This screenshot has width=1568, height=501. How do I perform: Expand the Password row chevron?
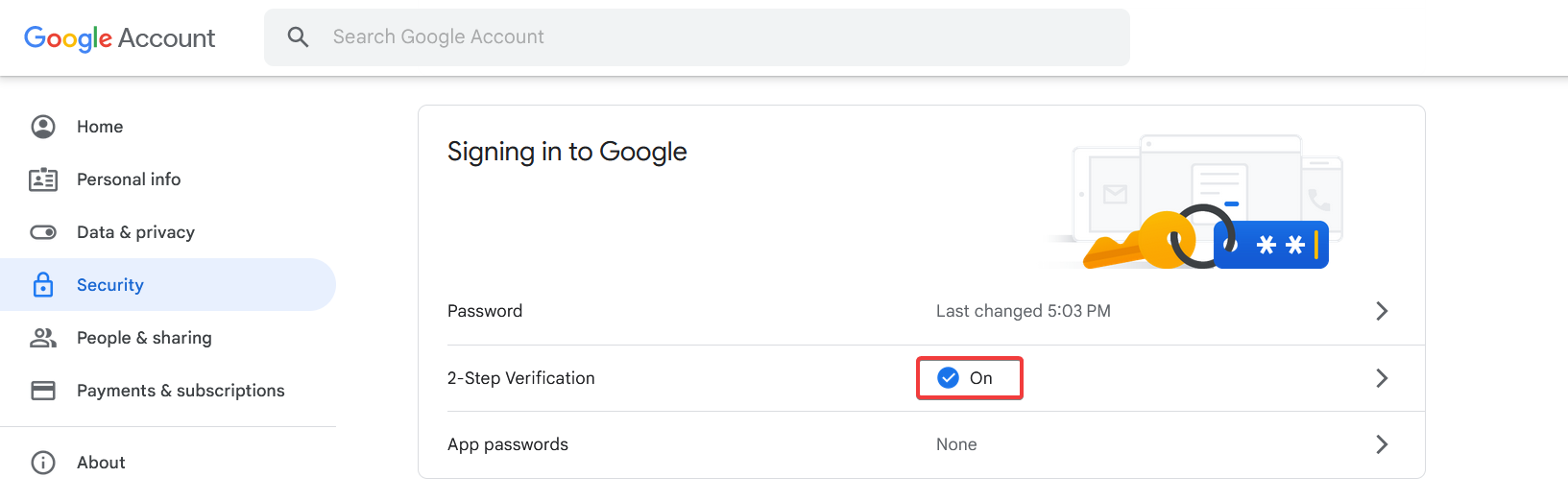[1382, 311]
